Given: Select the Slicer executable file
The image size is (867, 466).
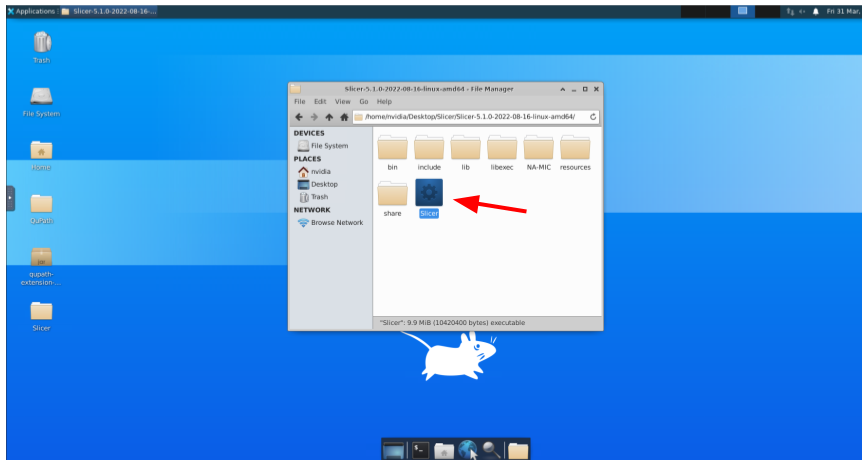Looking at the screenshot, I should (x=428, y=193).
